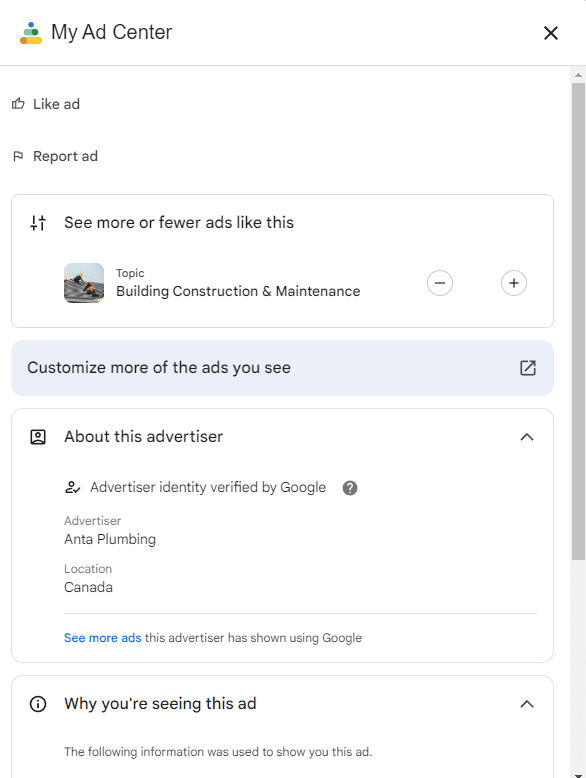Select the Like ad option
The width and height of the screenshot is (586, 778).
tap(46, 104)
